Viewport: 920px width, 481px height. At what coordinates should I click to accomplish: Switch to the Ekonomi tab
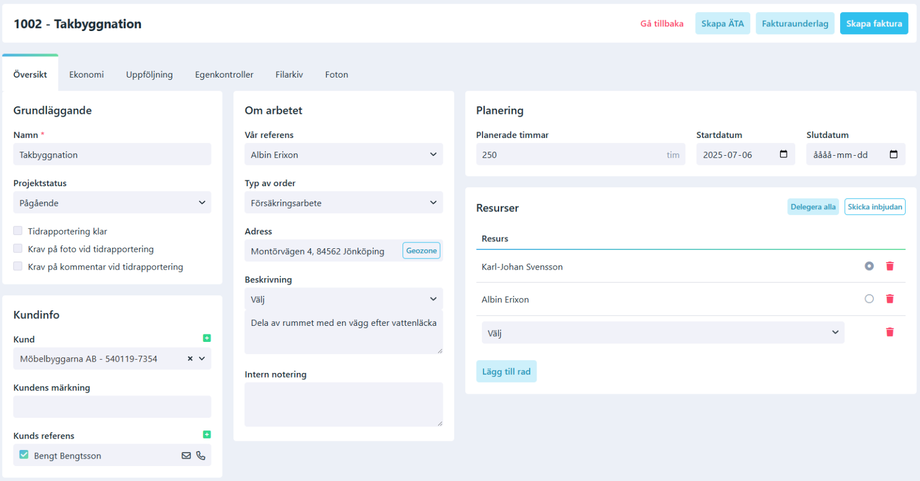[86, 75]
